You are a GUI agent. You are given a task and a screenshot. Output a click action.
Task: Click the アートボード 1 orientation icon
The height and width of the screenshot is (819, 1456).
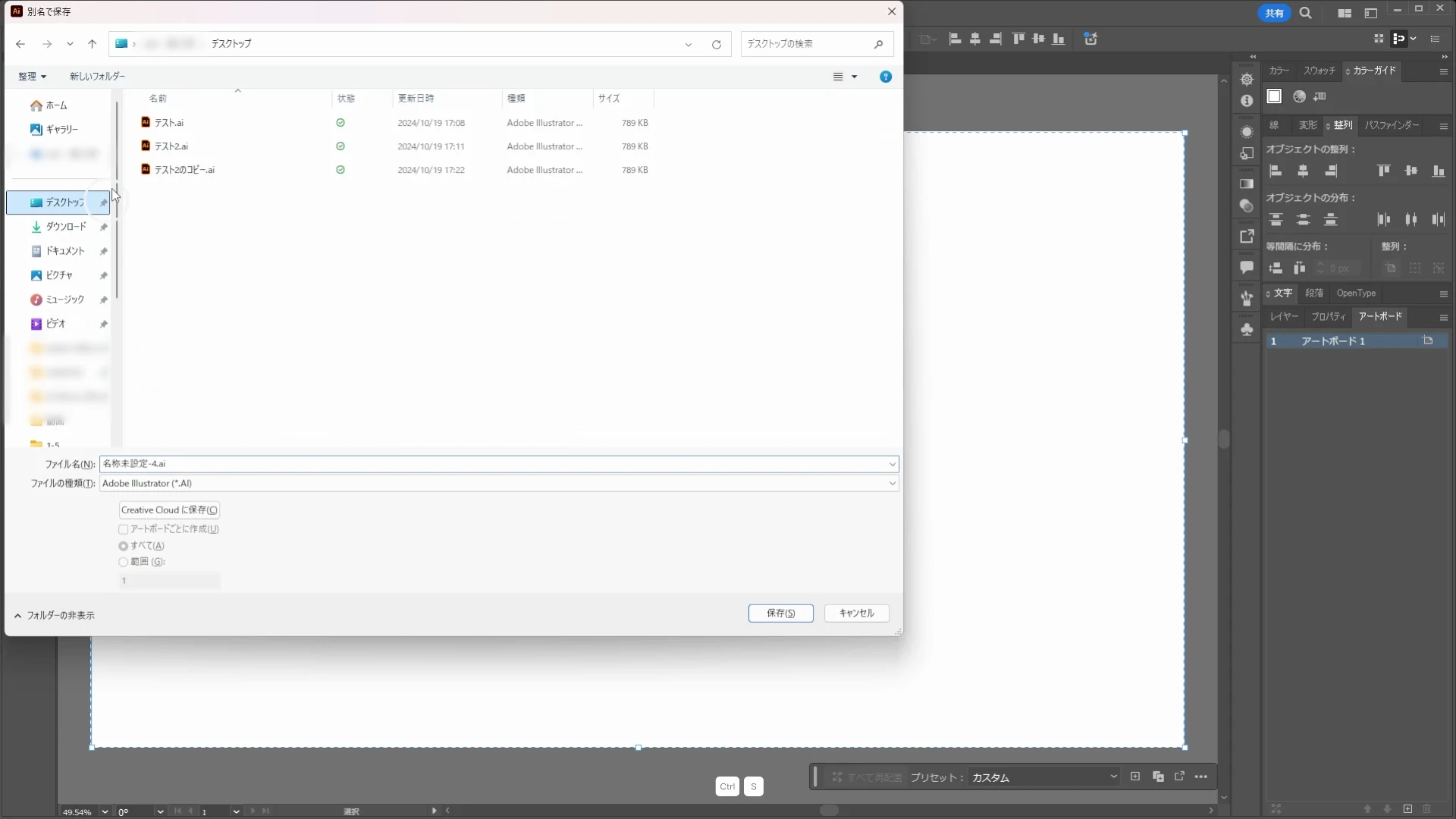1427,341
